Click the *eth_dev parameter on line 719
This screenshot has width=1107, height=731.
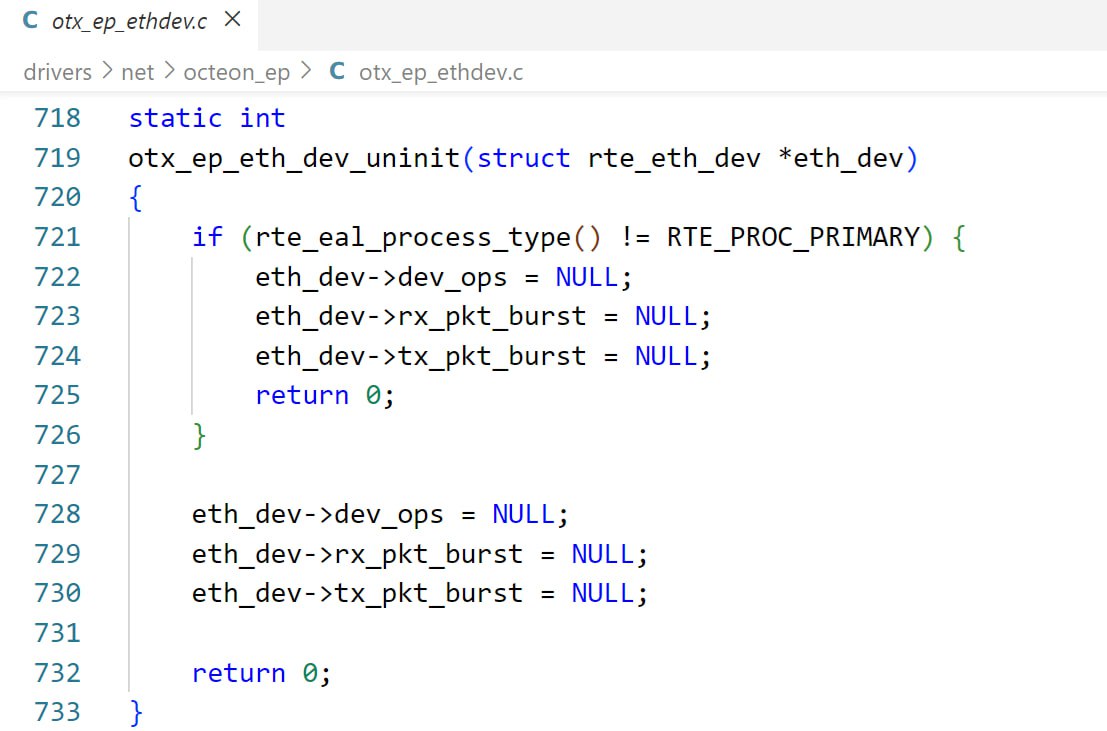tap(841, 158)
